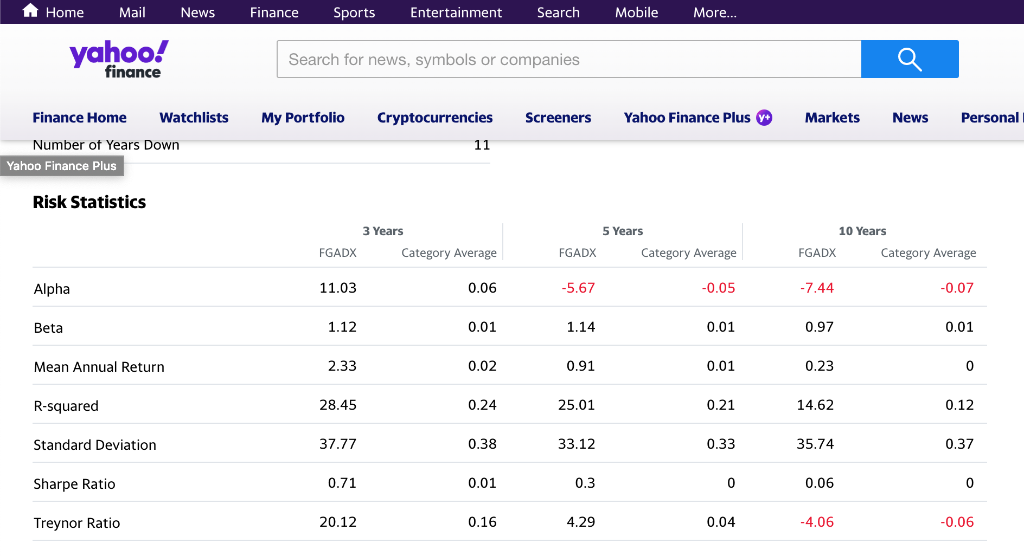Screen dimensions: 1024x556
Task: Click the 10-year R-squared value 14.62
Action: pyautogui.click(x=815, y=406)
